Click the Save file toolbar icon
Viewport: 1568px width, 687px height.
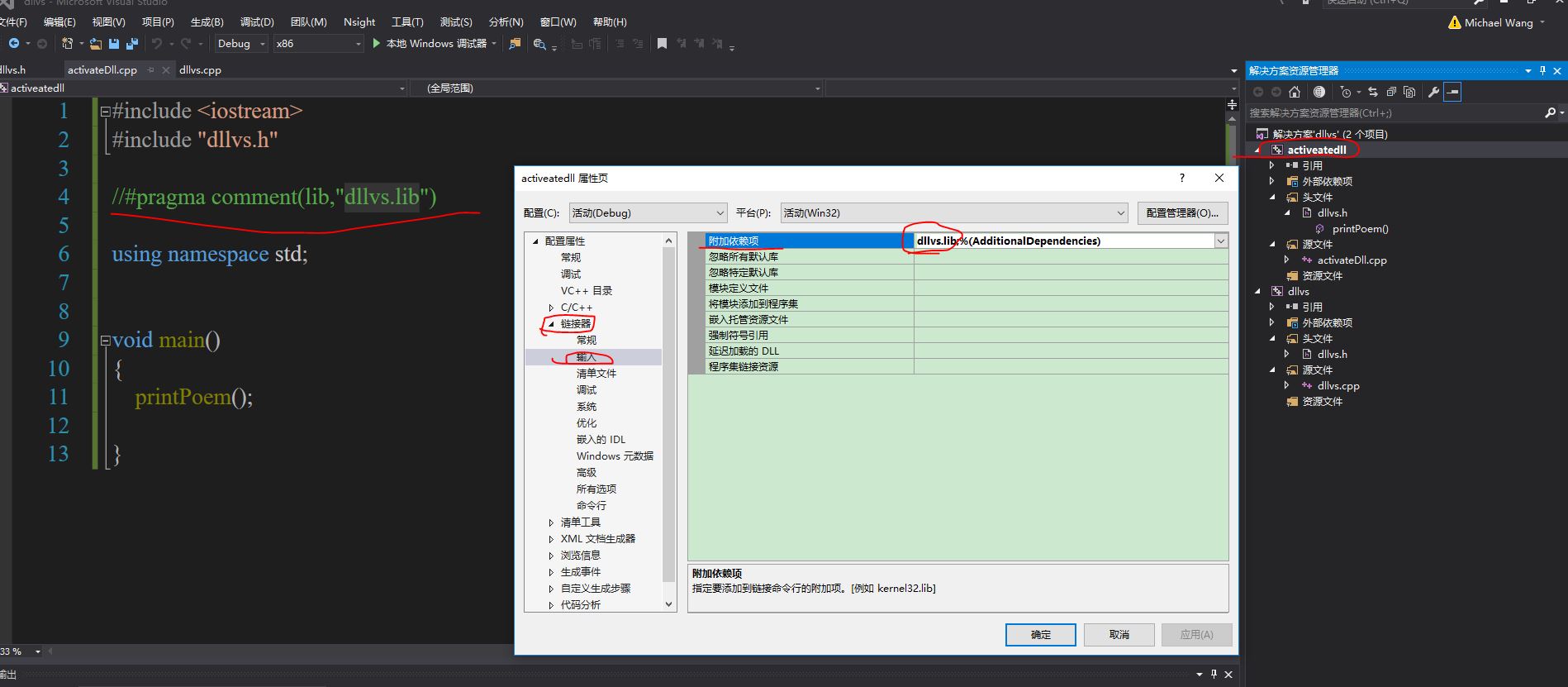(114, 44)
